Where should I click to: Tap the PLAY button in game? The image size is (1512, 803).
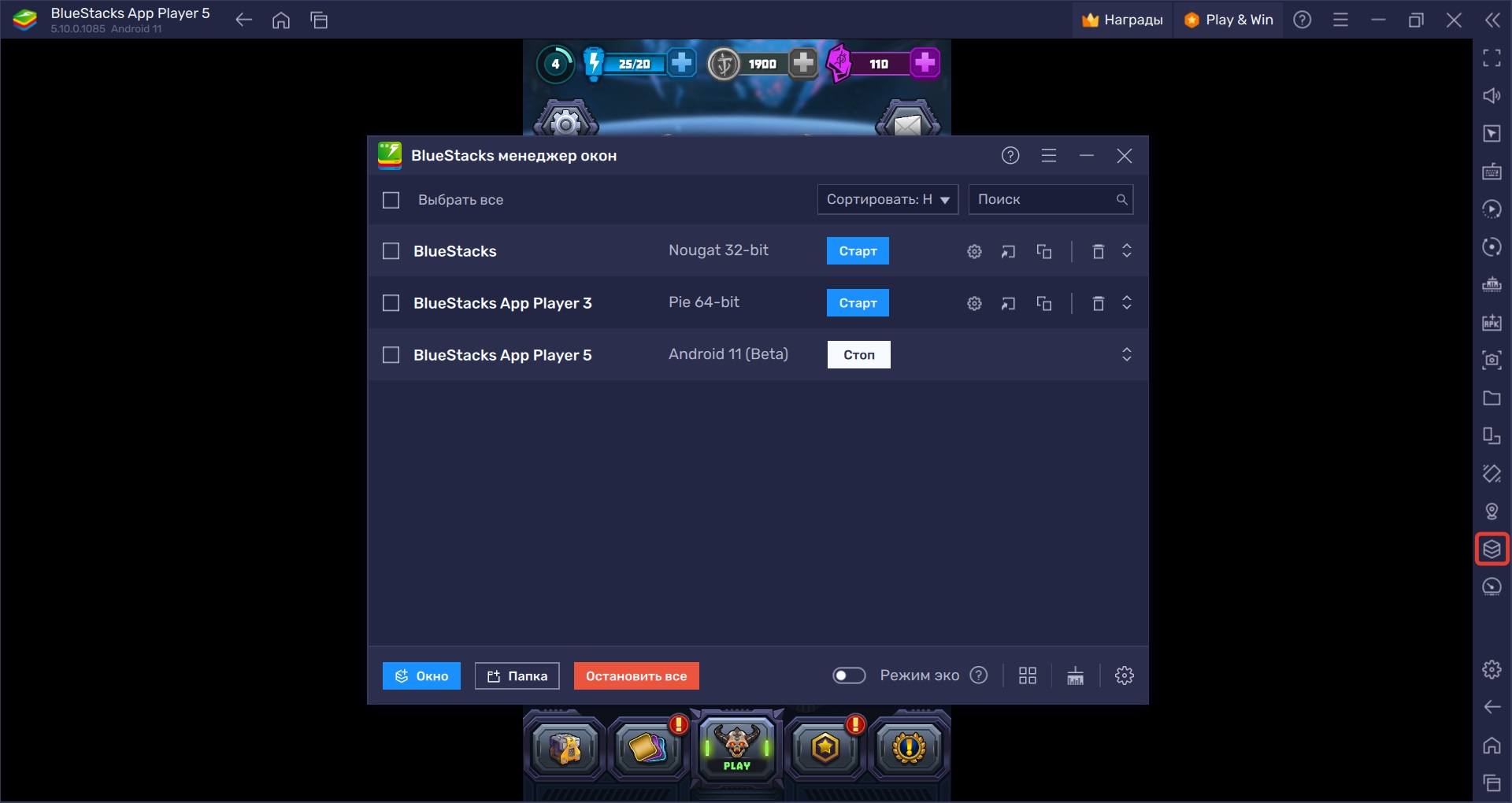737,748
